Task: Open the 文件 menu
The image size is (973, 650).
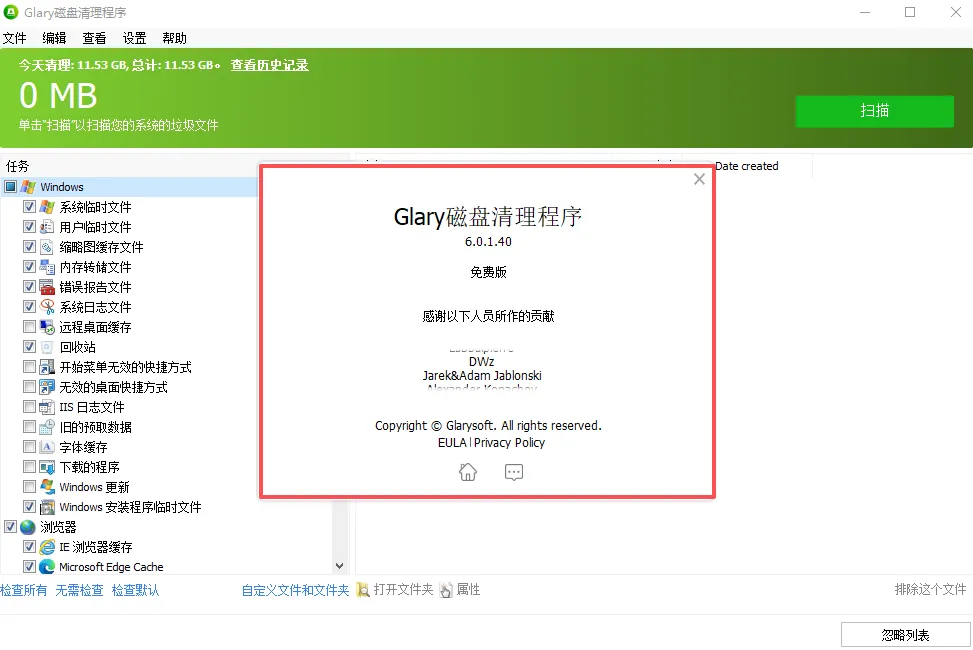Action: pyautogui.click(x=14, y=38)
